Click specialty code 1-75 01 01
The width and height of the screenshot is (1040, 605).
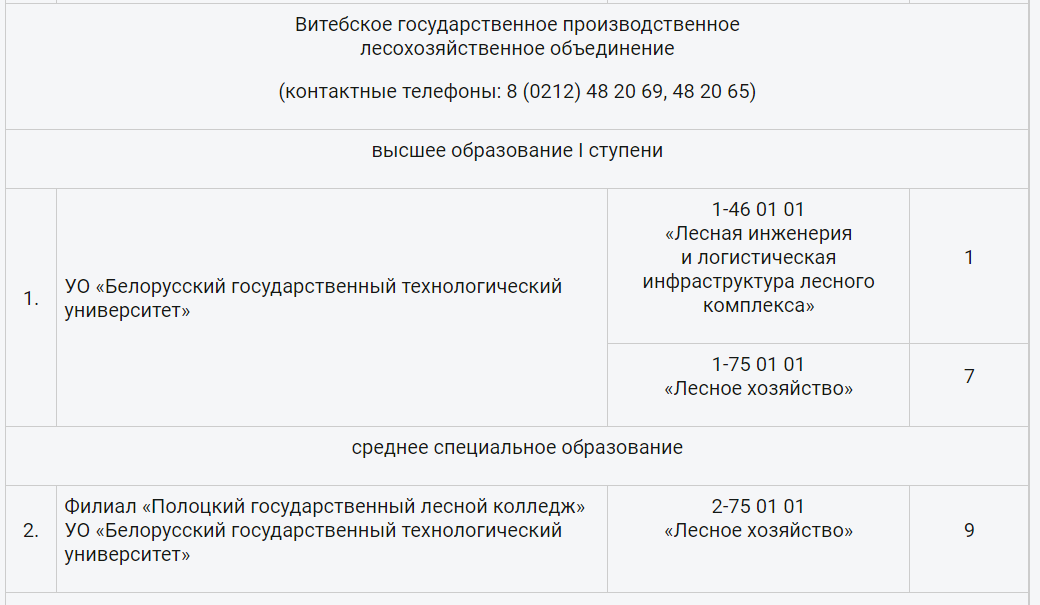[758, 365]
